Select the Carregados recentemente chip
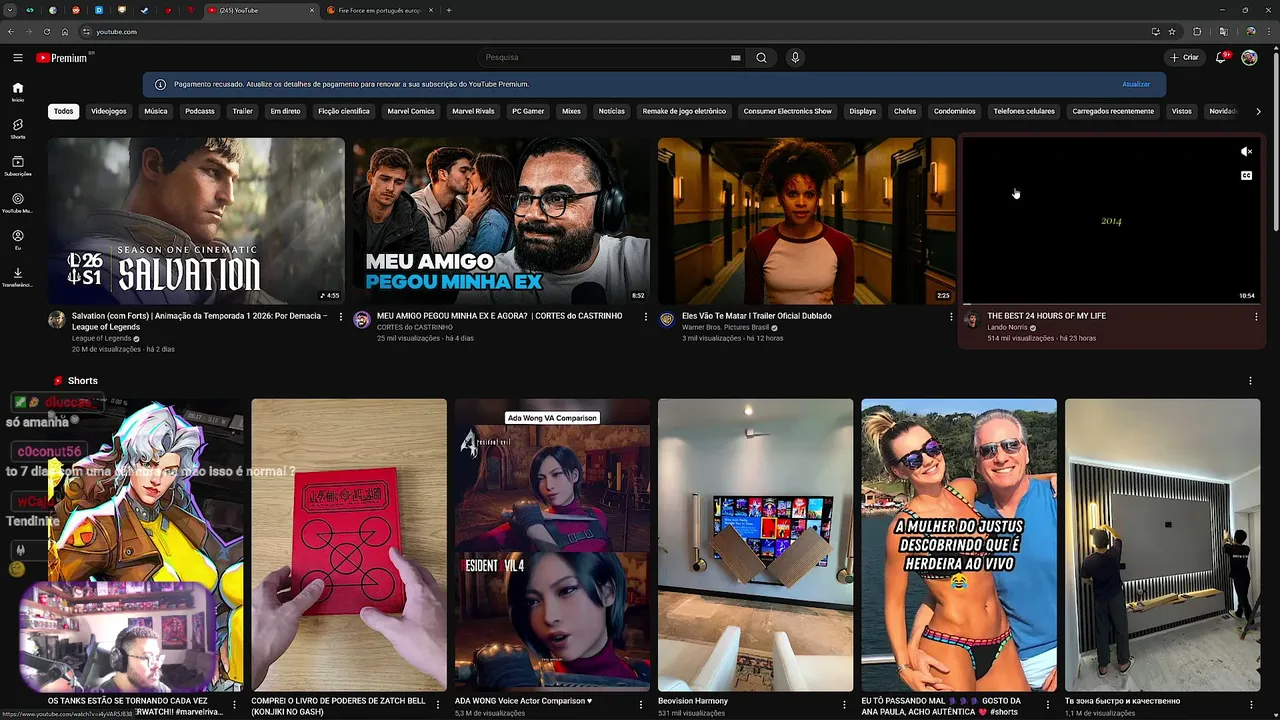The height and width of the screenshot is (720, 1280). [1113, 111]
